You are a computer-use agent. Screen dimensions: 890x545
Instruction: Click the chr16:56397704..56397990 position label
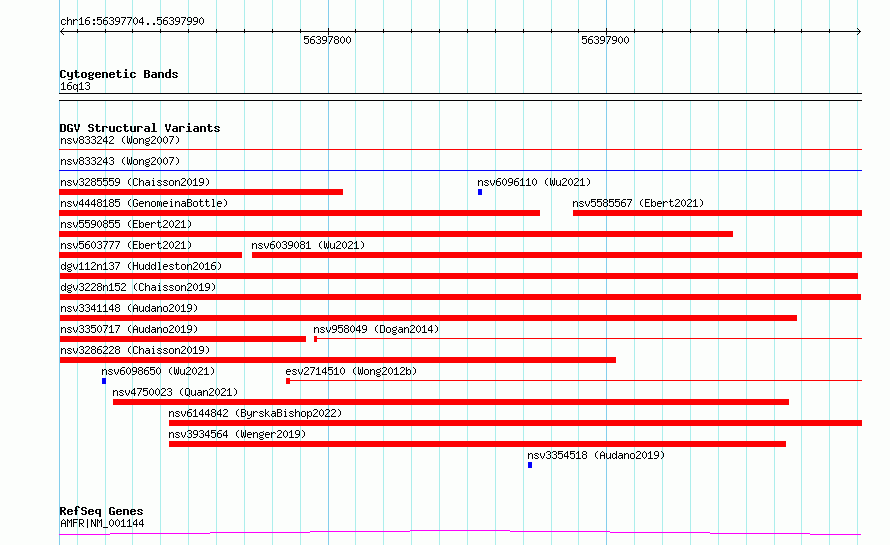pos(132,21)
